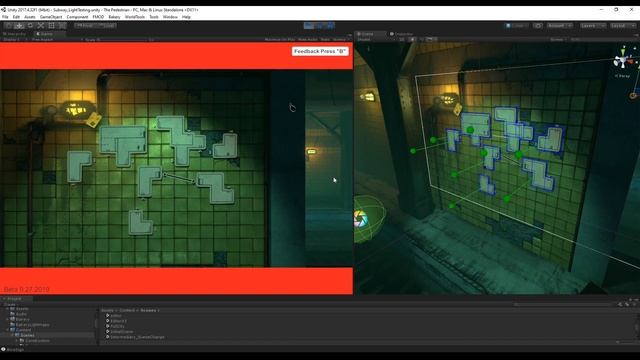Click the Step frame button
The height and width of the screenshot is (360, 640).
330,26
